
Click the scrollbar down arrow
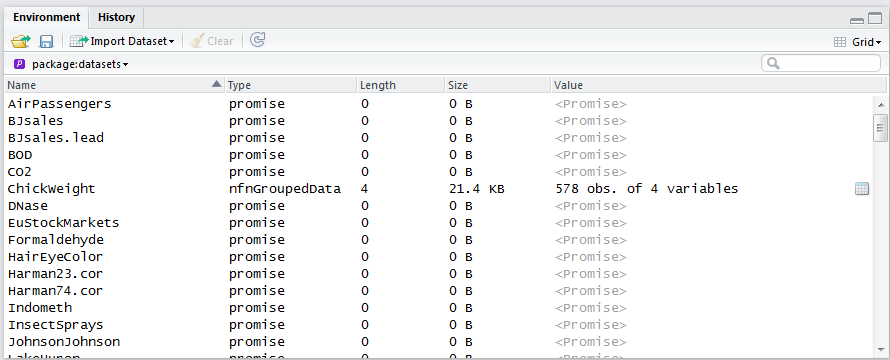(x=880, y=349)
